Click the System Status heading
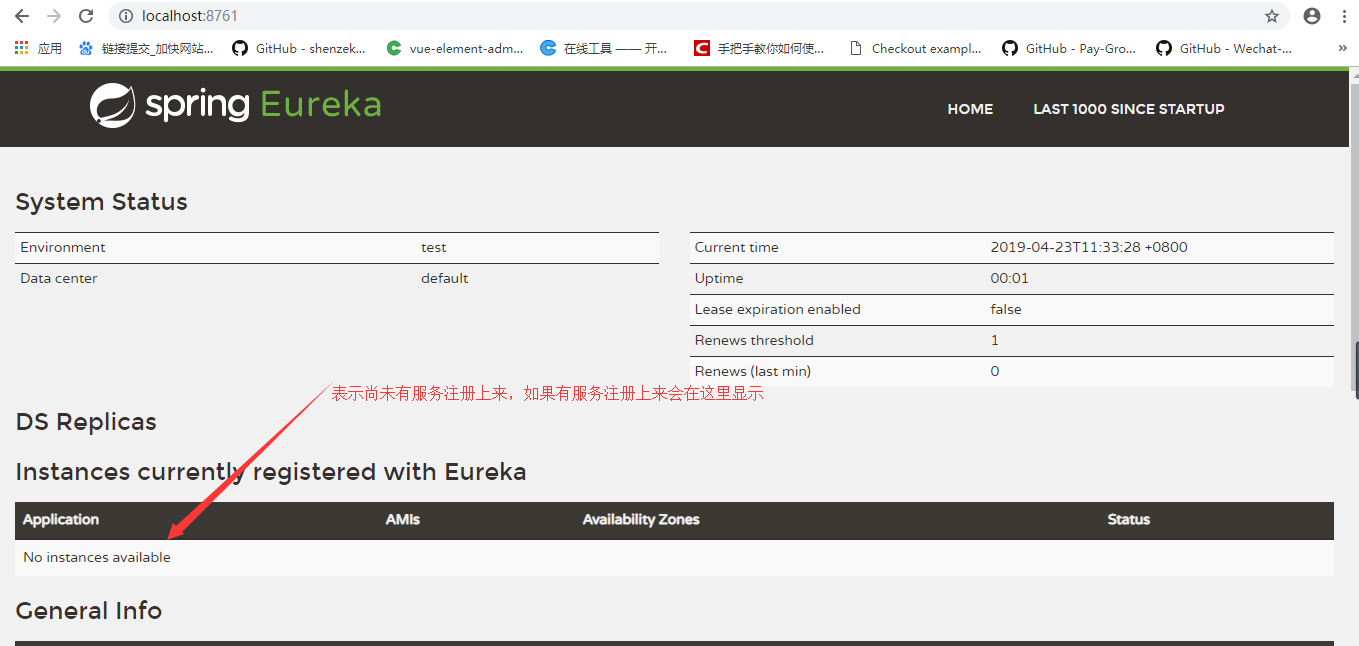This screenshot has height=646, width=1359. click(x=102, y=202)
